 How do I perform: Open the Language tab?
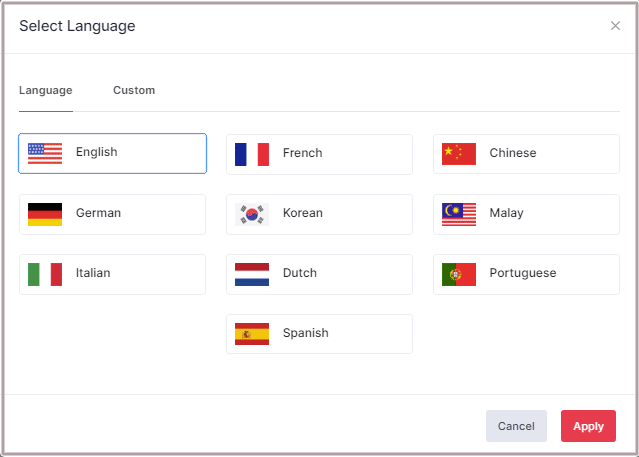point(46,90)
